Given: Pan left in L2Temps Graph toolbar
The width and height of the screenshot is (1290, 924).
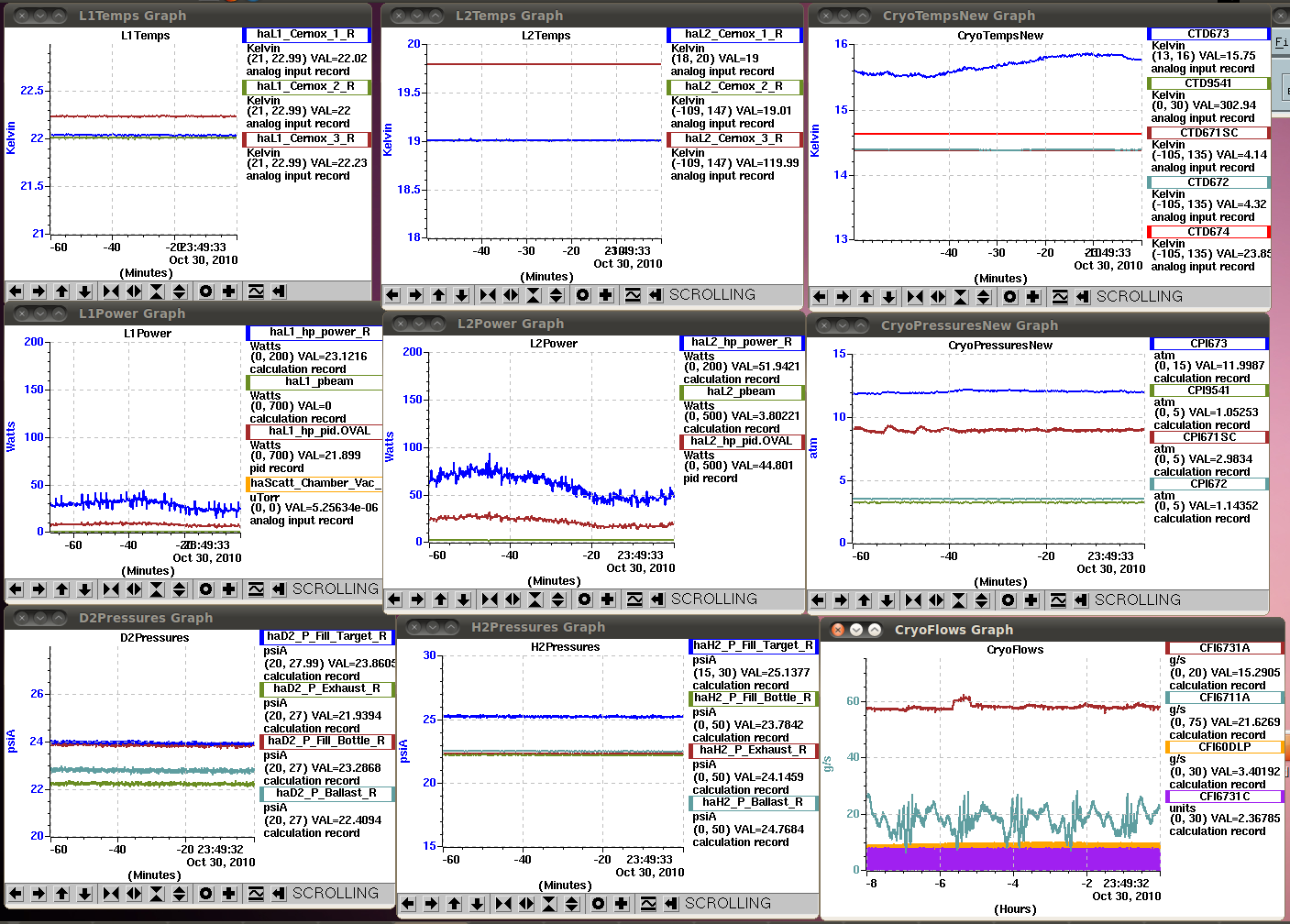Looking at the screenshot, I should (392, 295).
